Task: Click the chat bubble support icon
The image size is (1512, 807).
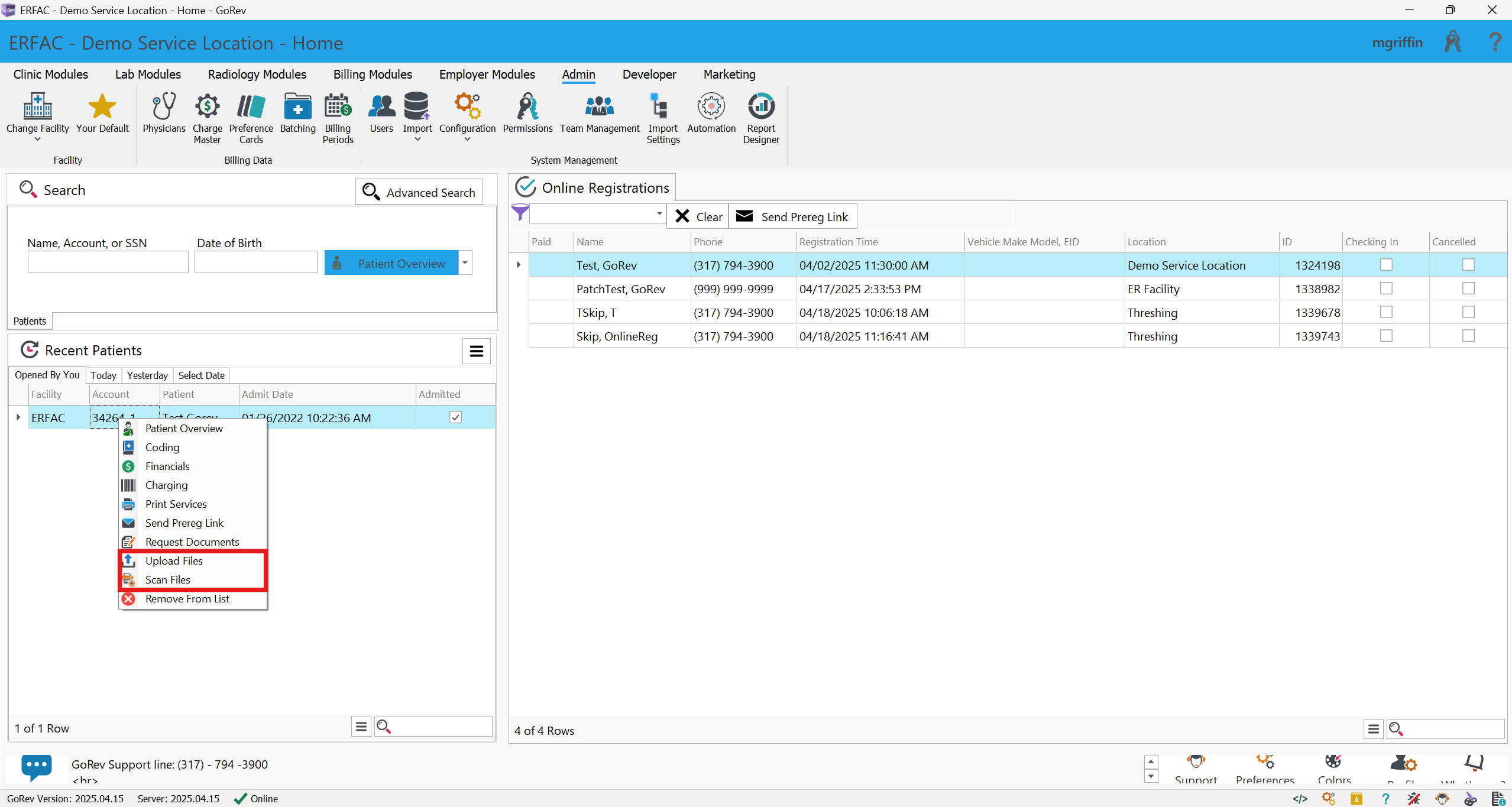Action: (x=37, y=767)
